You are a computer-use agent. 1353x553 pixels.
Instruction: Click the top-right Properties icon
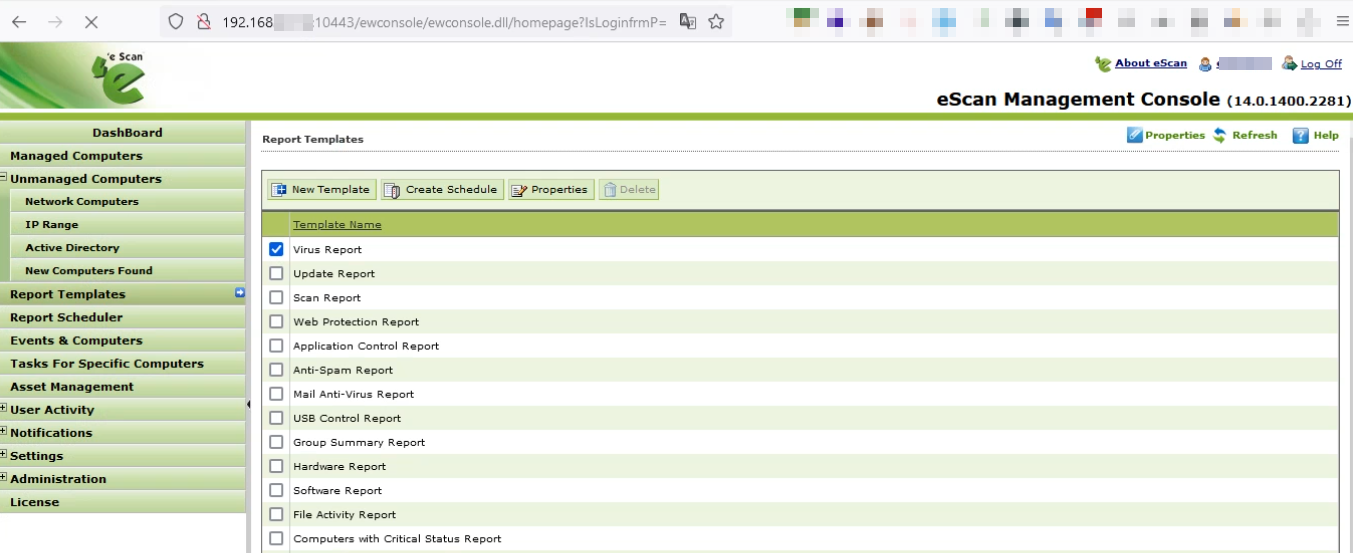click(1134, 135)
